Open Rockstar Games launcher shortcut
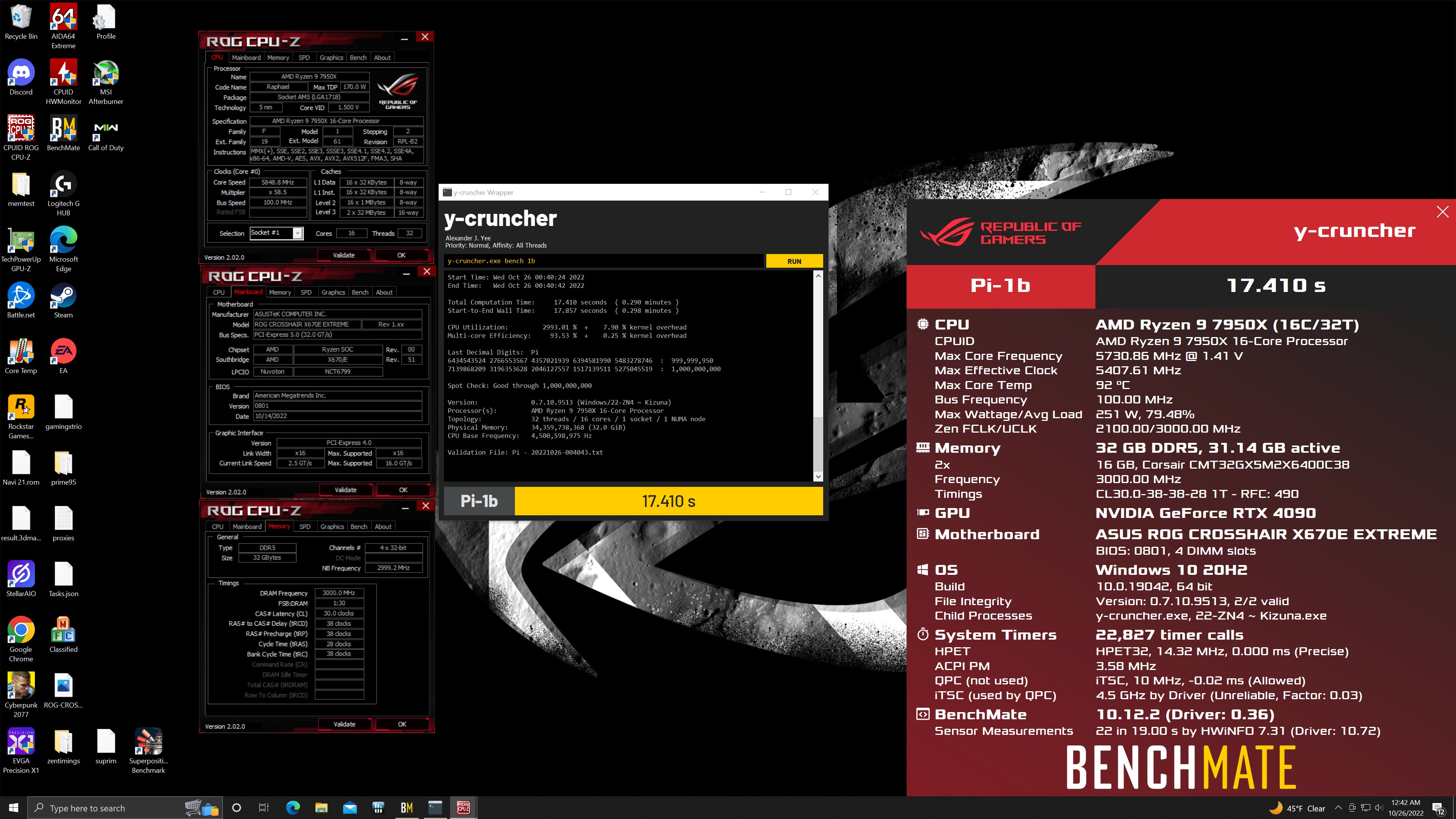This screenshot has height=819, width=1456. pyautogui.click(x=21, y=417)
